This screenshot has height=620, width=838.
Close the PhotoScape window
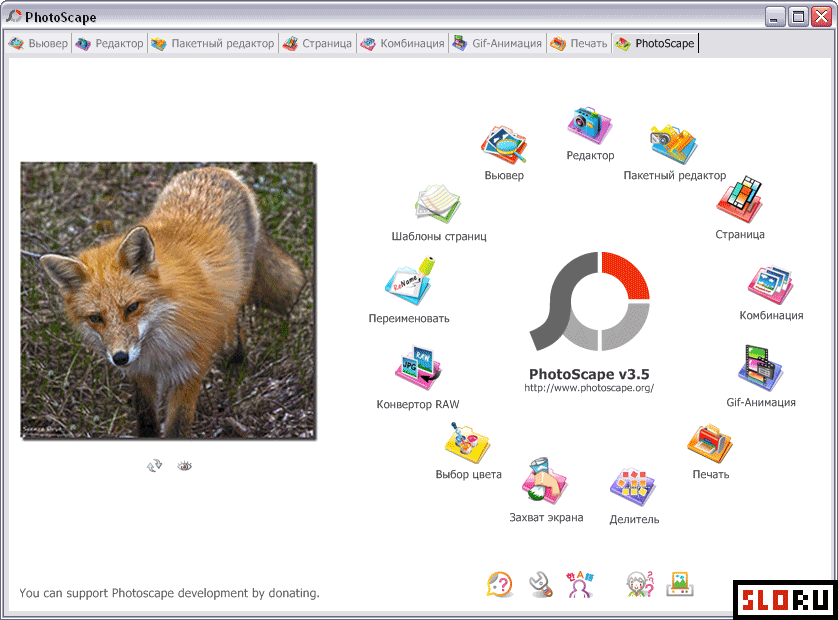821,17
